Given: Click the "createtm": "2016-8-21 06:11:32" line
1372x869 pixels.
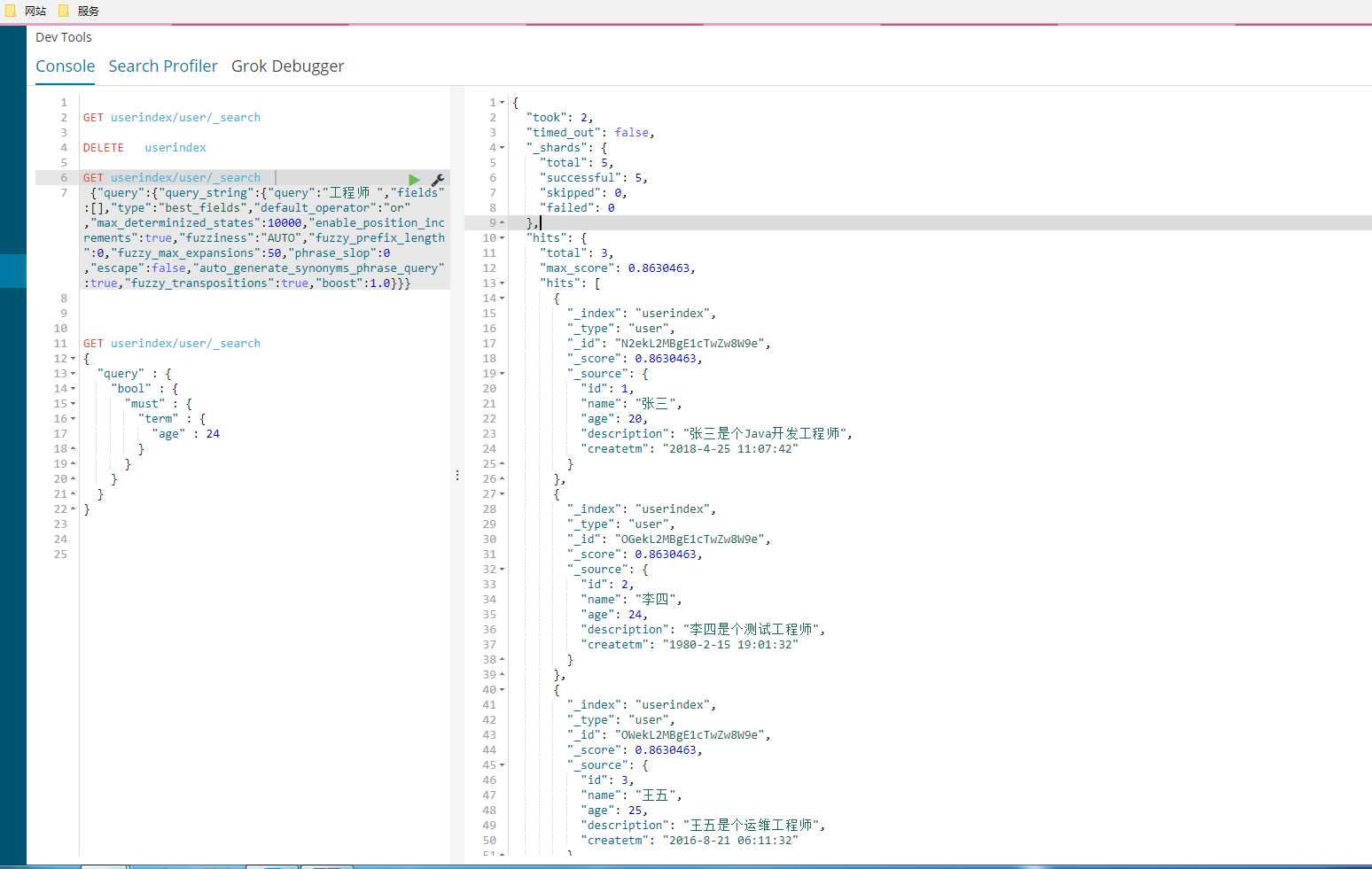Looking at the screenshot, I should coord(690,841).
